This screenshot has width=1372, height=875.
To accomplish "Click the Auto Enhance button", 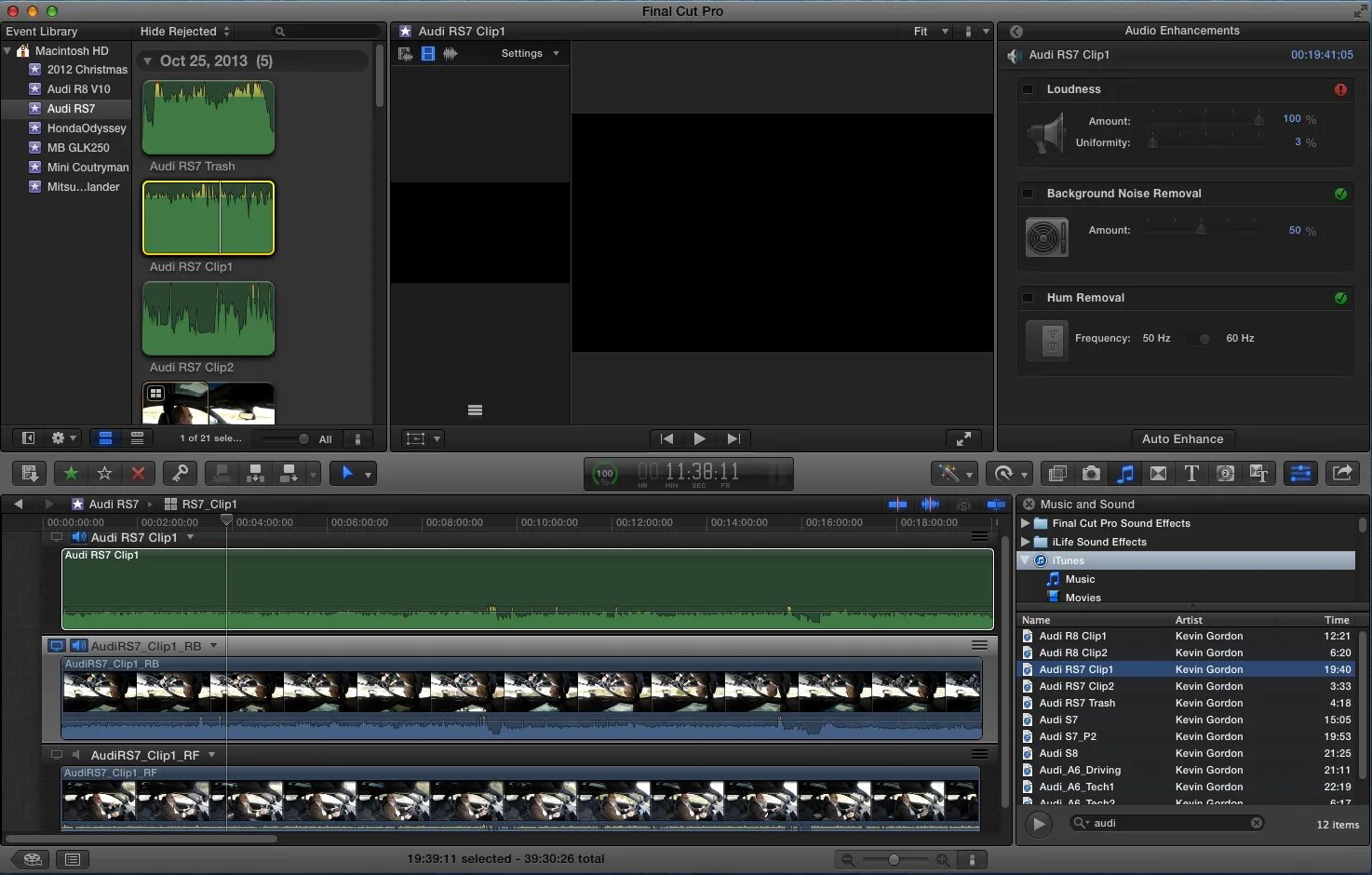I will pyautogui.click(x=1182, y=438).
